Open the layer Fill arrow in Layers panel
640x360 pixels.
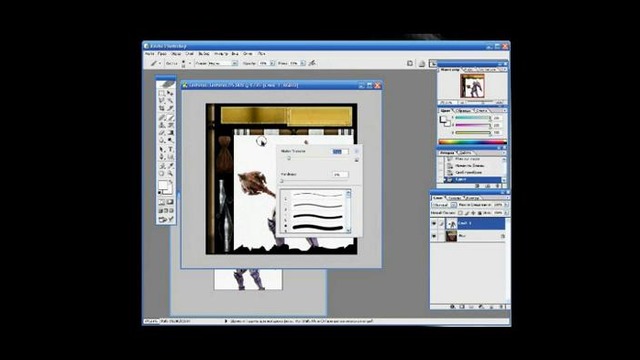point(506,213)
